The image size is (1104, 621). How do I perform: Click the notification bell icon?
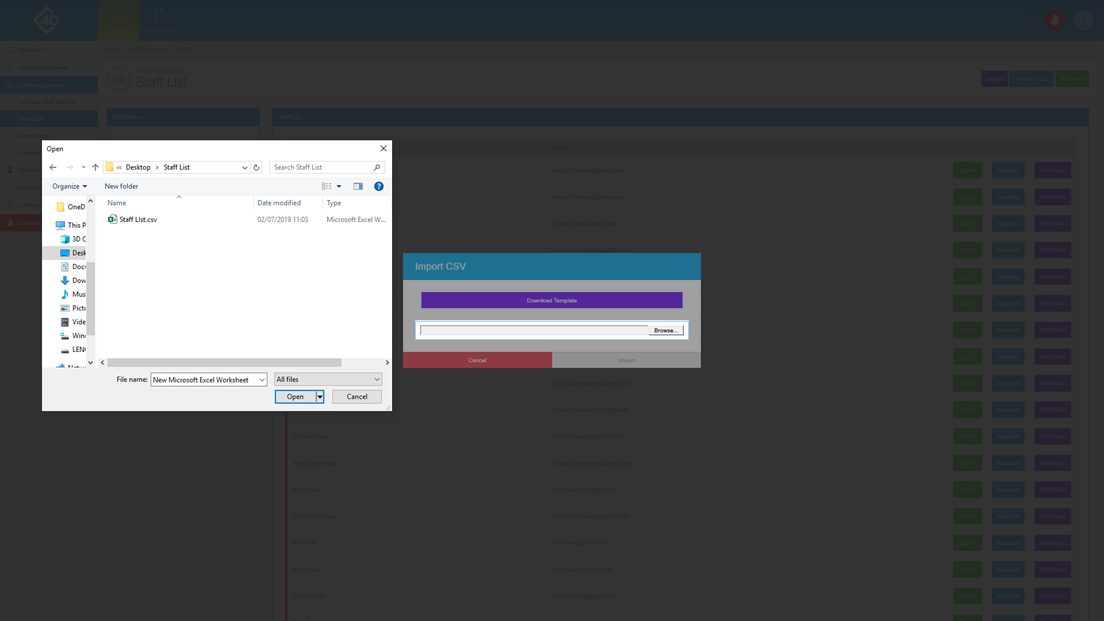(x=1030, y=20)
